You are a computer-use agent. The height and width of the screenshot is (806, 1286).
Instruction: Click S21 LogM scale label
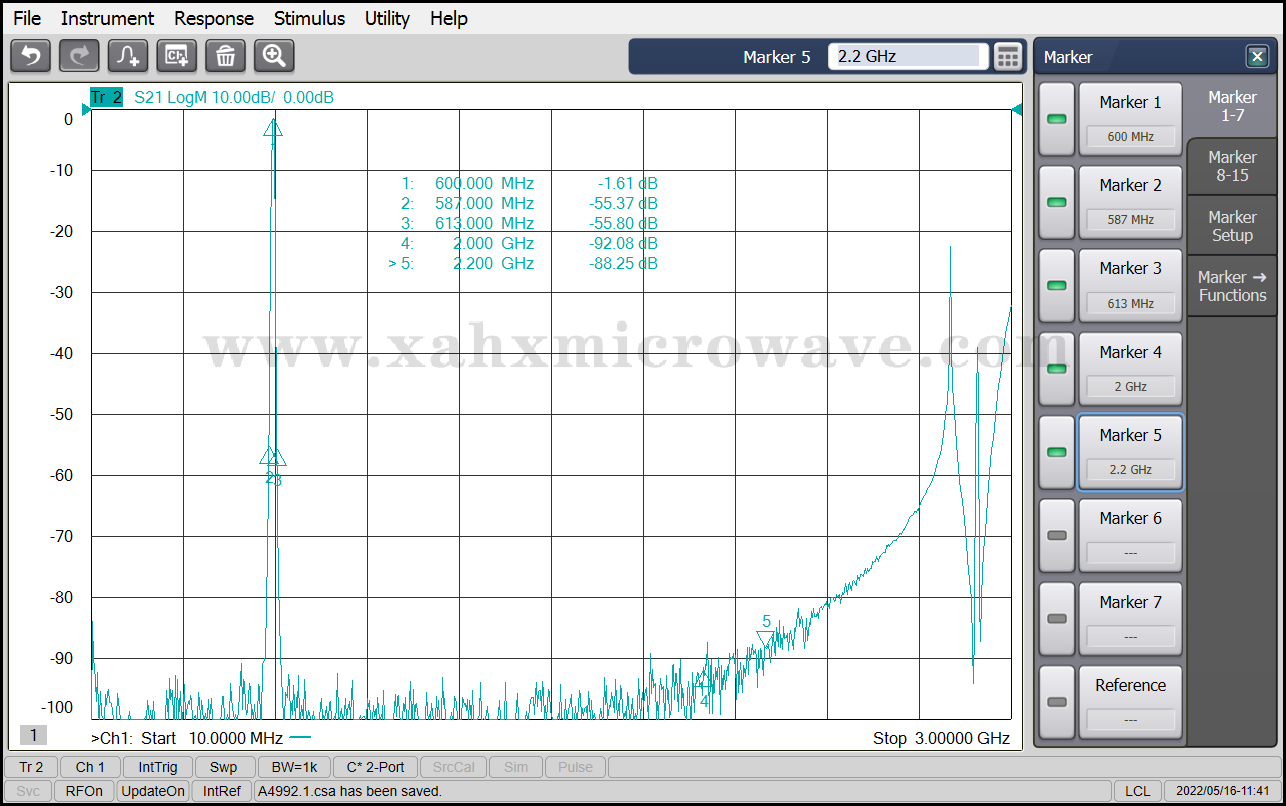coord(234,97)
